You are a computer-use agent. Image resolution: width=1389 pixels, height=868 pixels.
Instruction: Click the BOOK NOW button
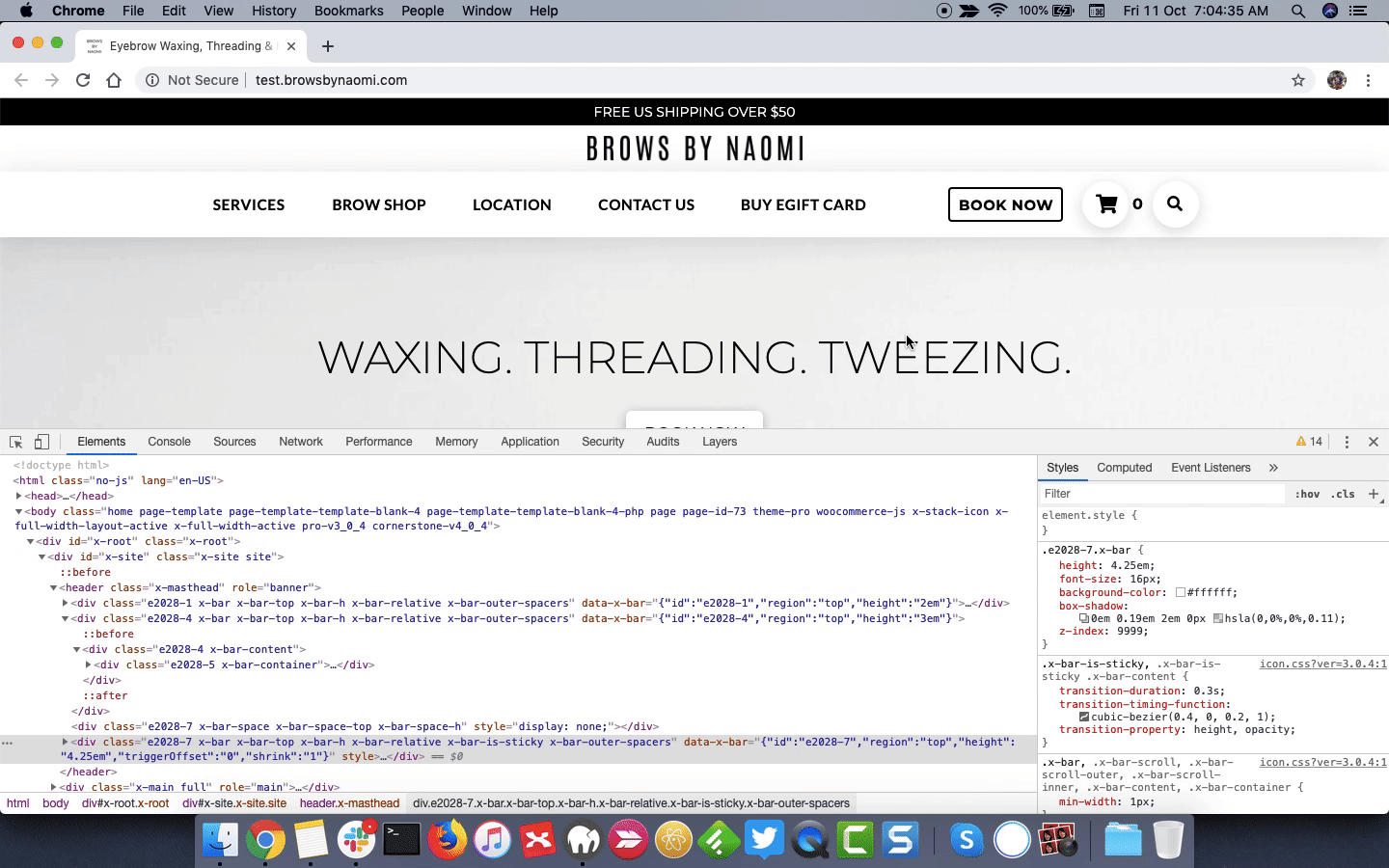[1005, 204]
